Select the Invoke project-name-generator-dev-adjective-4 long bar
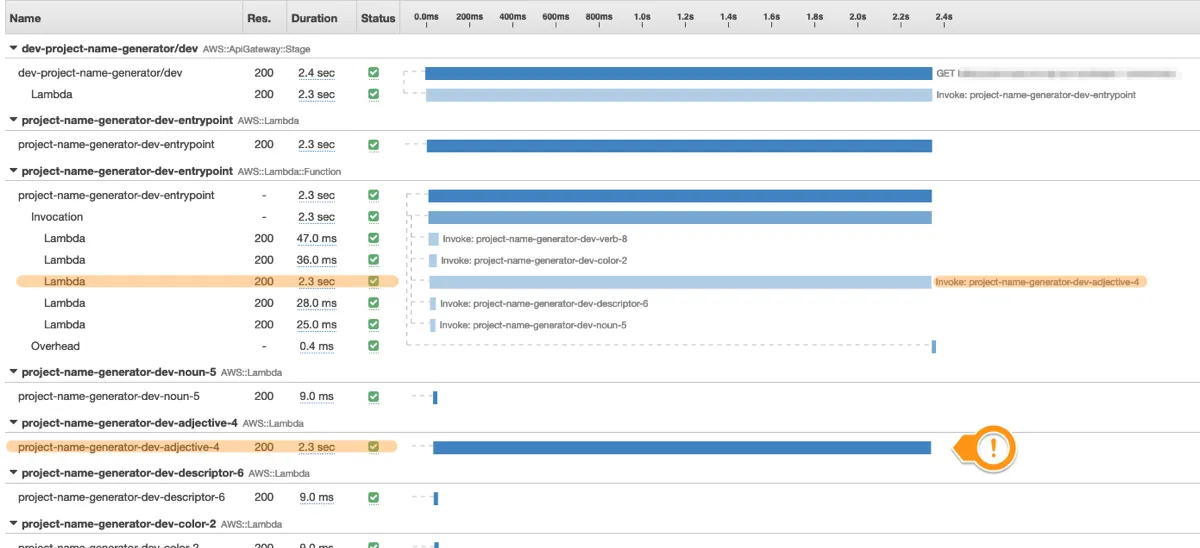The width and height of the screenshot is (1200, 548). (680, 282)
